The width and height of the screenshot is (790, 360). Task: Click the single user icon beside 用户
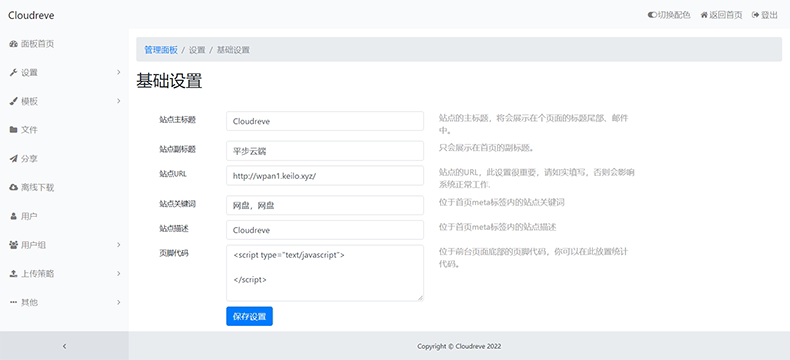[x=14, y=217]
